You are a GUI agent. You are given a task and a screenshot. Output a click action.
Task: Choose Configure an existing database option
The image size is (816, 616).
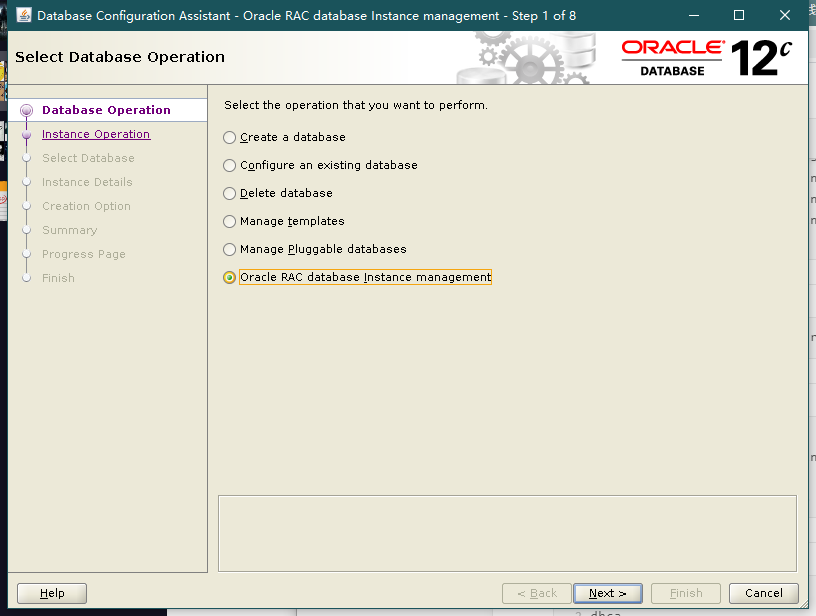[x=230, y=165]
